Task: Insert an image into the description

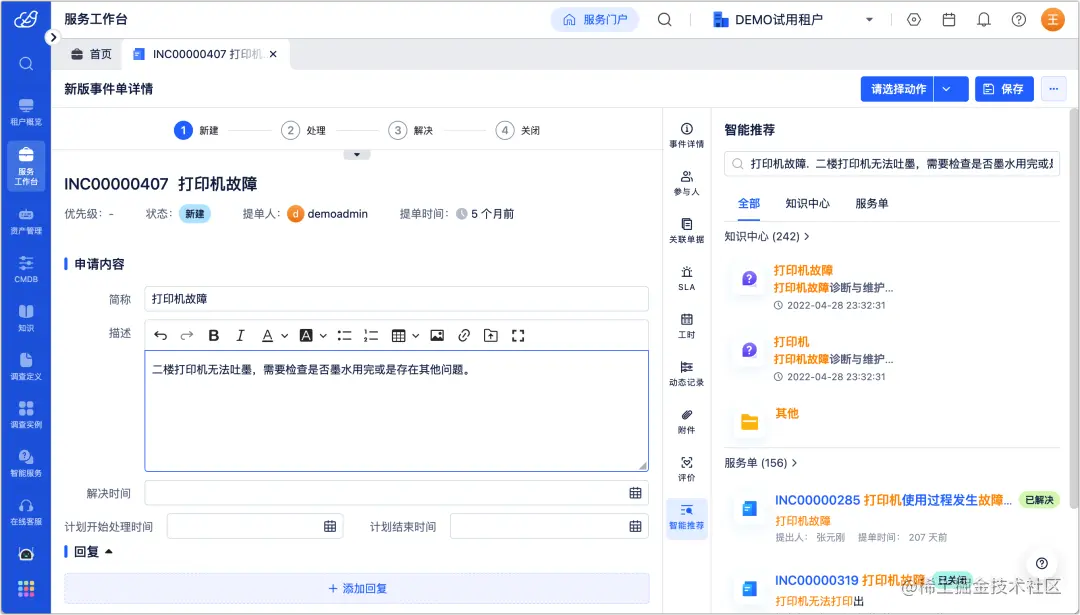Action: [437, 335]
